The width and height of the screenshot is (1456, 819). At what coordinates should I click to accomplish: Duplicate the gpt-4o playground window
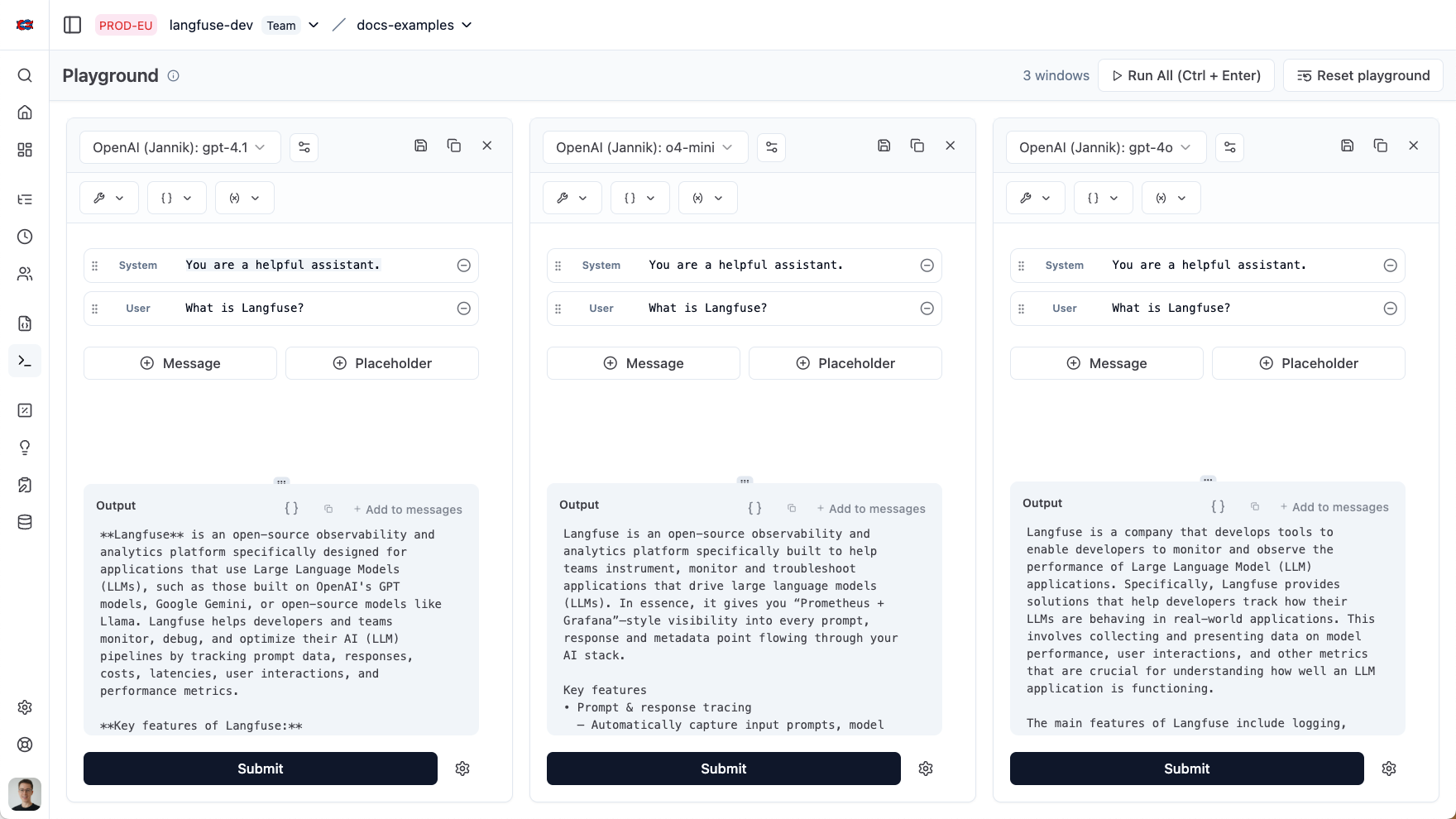coord(1380,146)
